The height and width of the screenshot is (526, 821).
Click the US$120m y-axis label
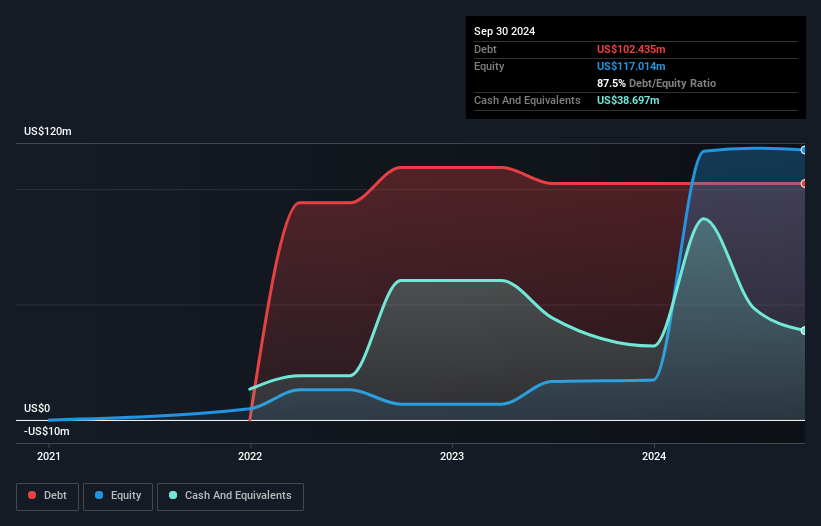coord(48,131)
